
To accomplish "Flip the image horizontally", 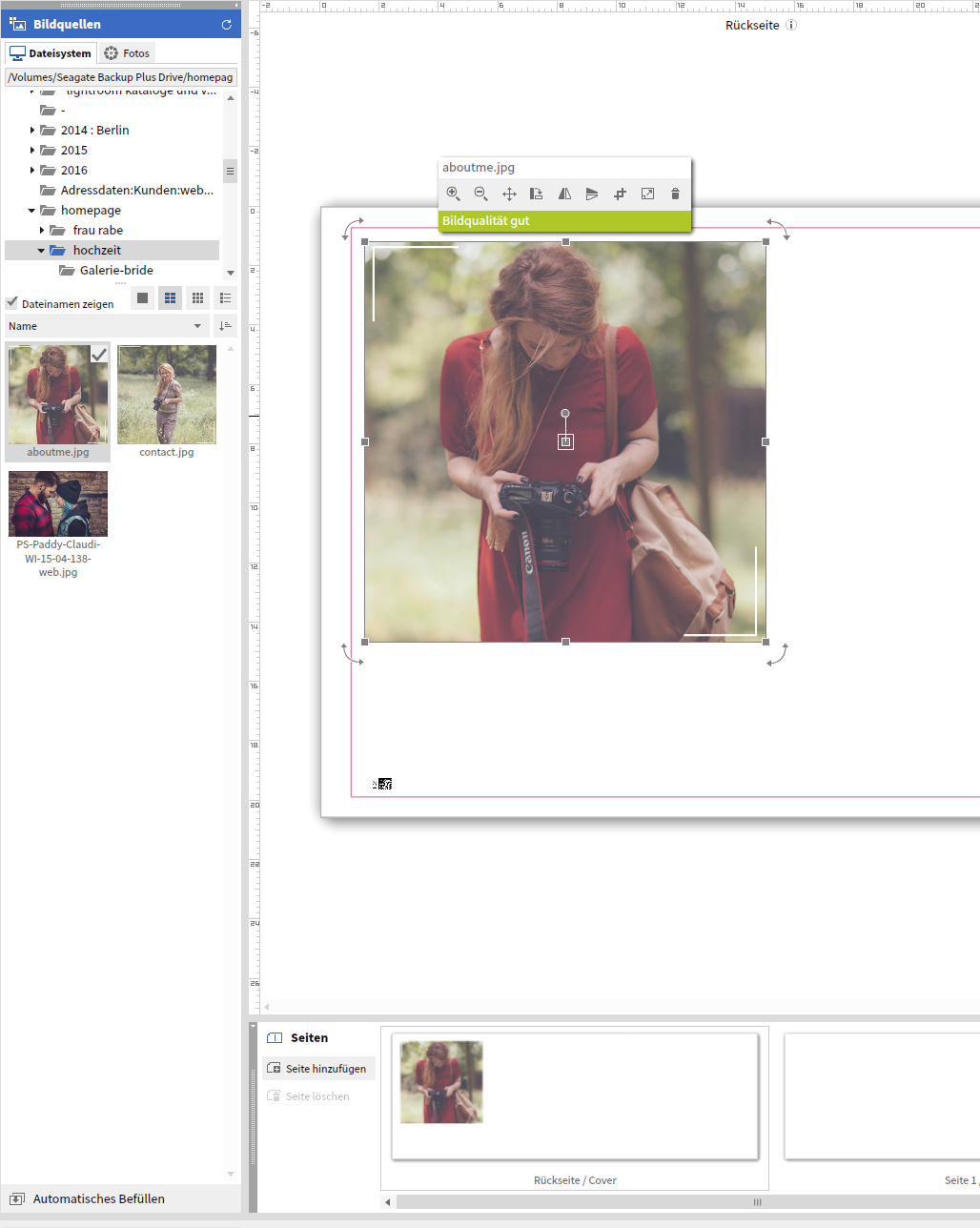I will pos(564,194).
